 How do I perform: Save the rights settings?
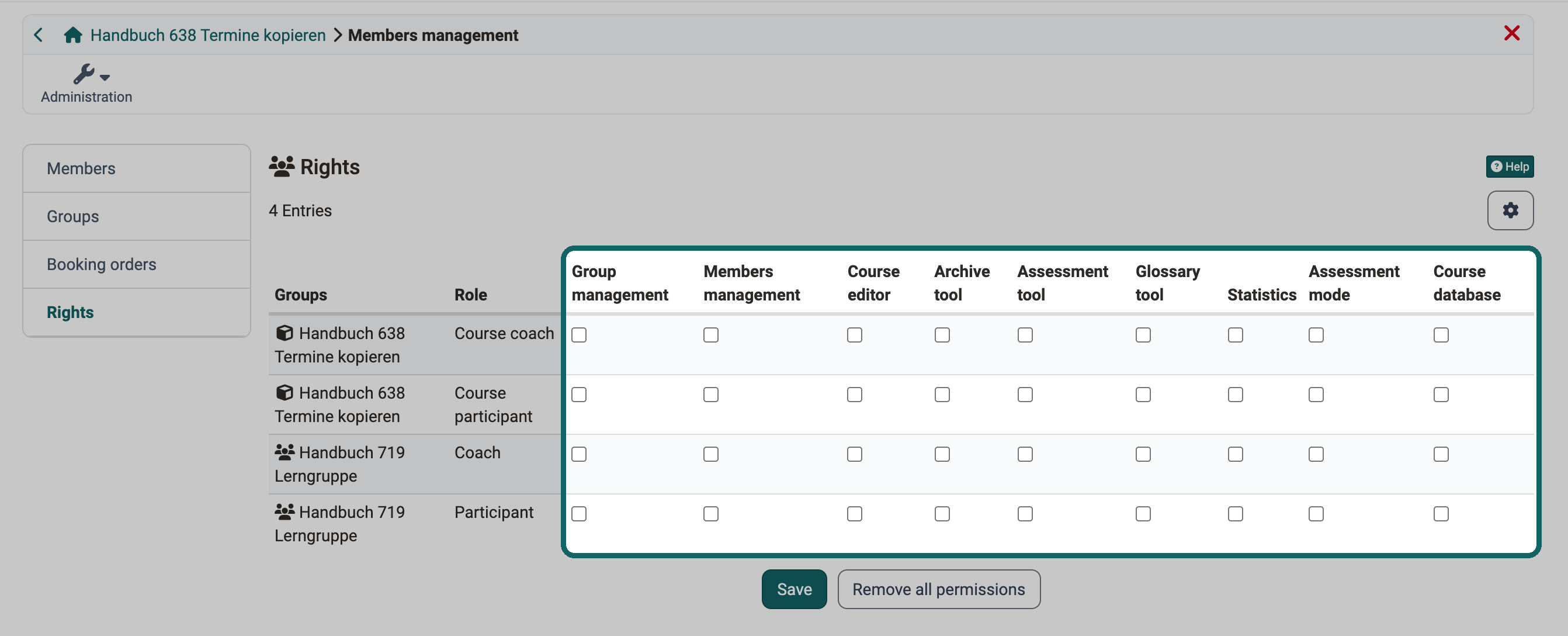(x=794, y=589)
